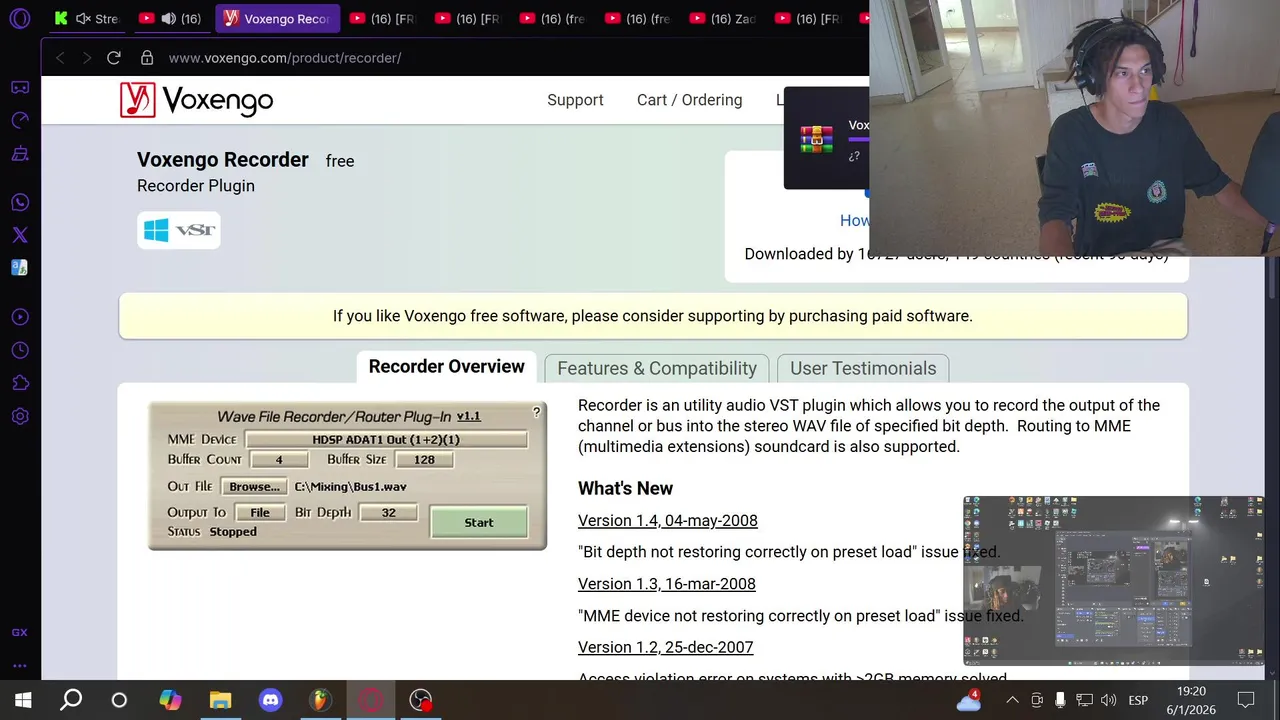The width and height of the screenshot is (1280, 720).
Task: Open GX Corner gamepad icon in sidebar
Action: tap(19, 87)
